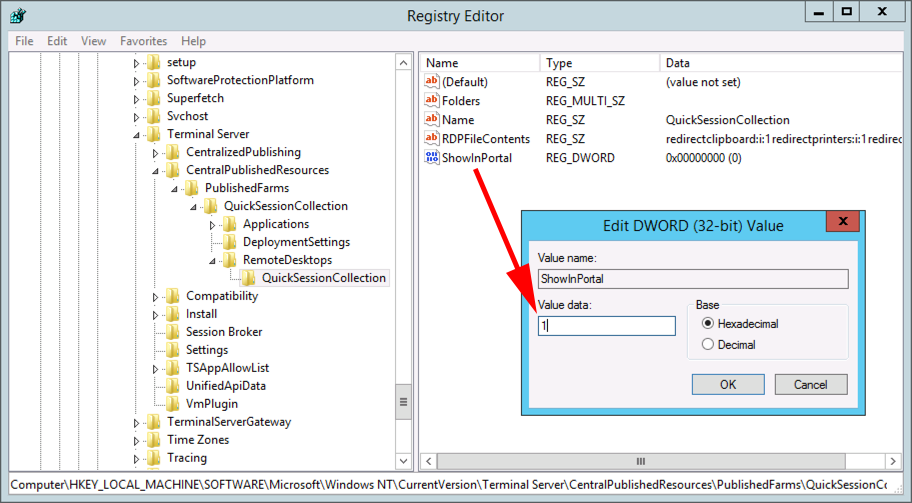Select the Hexadecimal base radio button
The image size is (912, 503).
coord(707,323)
